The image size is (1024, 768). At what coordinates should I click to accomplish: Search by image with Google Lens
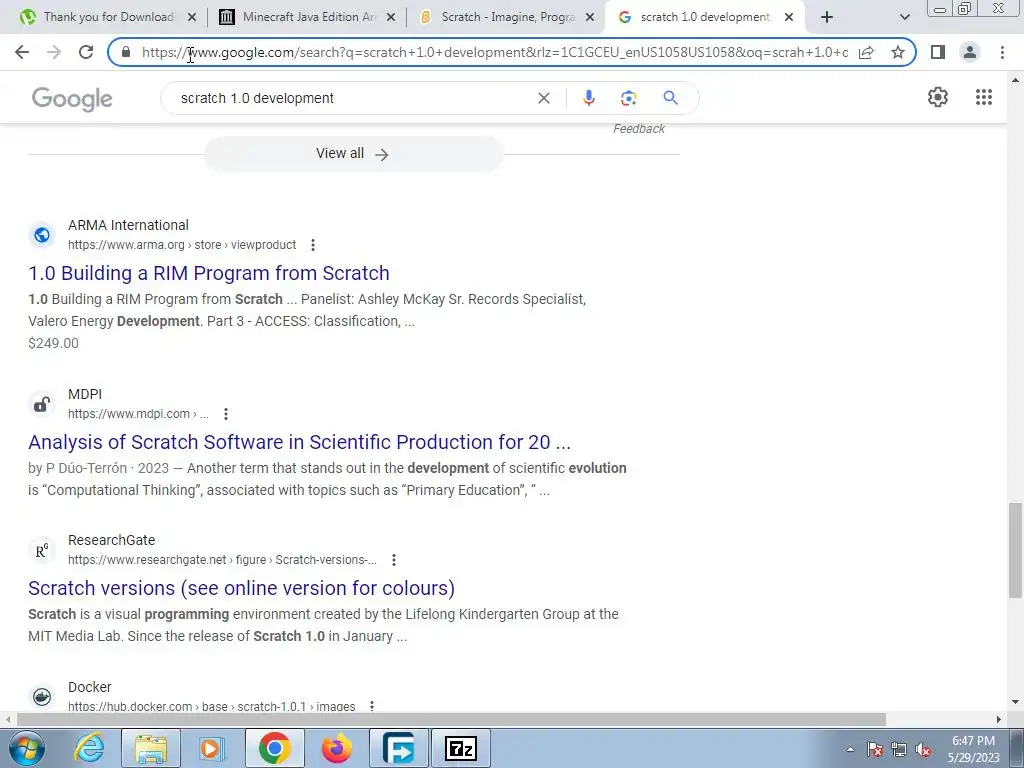pyautogui.click(x=628, y=98)
